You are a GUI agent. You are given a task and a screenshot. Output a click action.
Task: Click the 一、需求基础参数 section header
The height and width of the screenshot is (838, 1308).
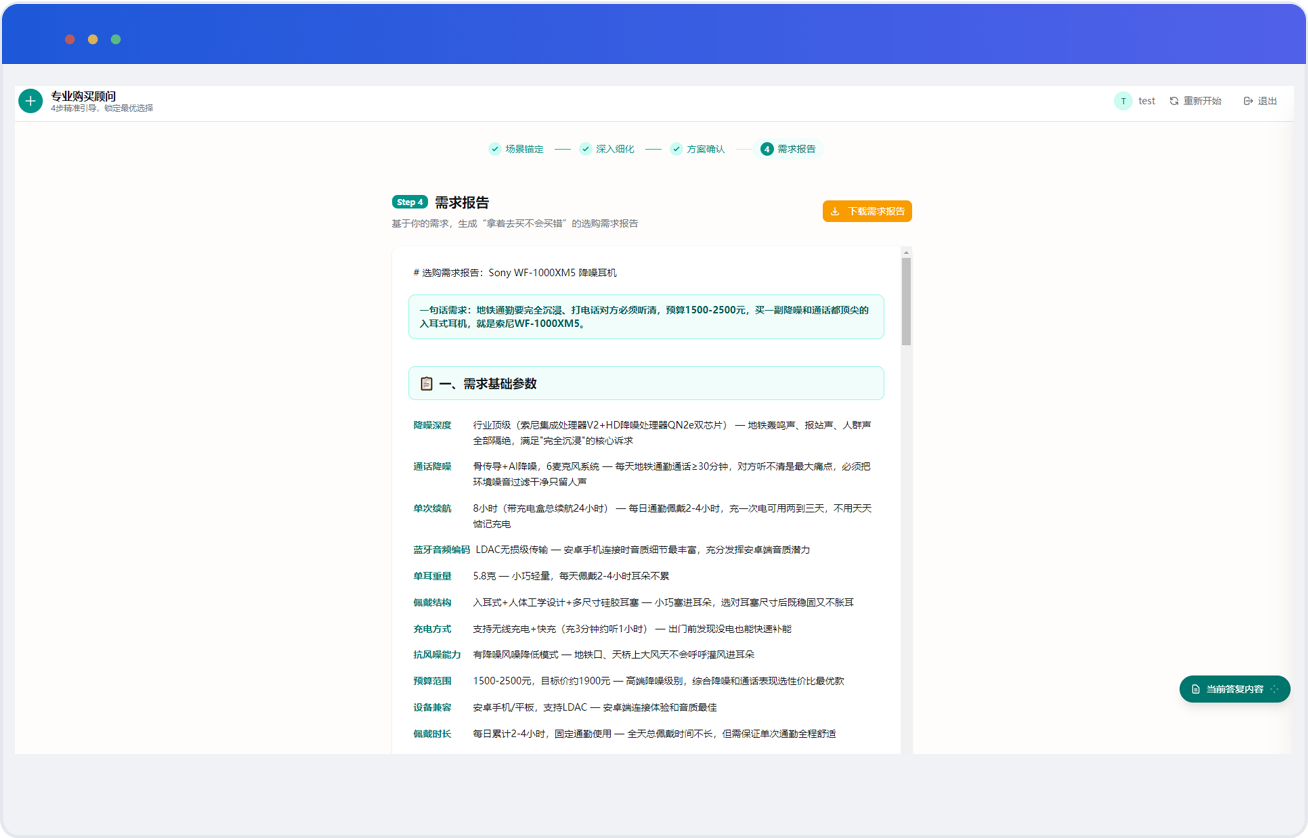(x=646, y=384)
